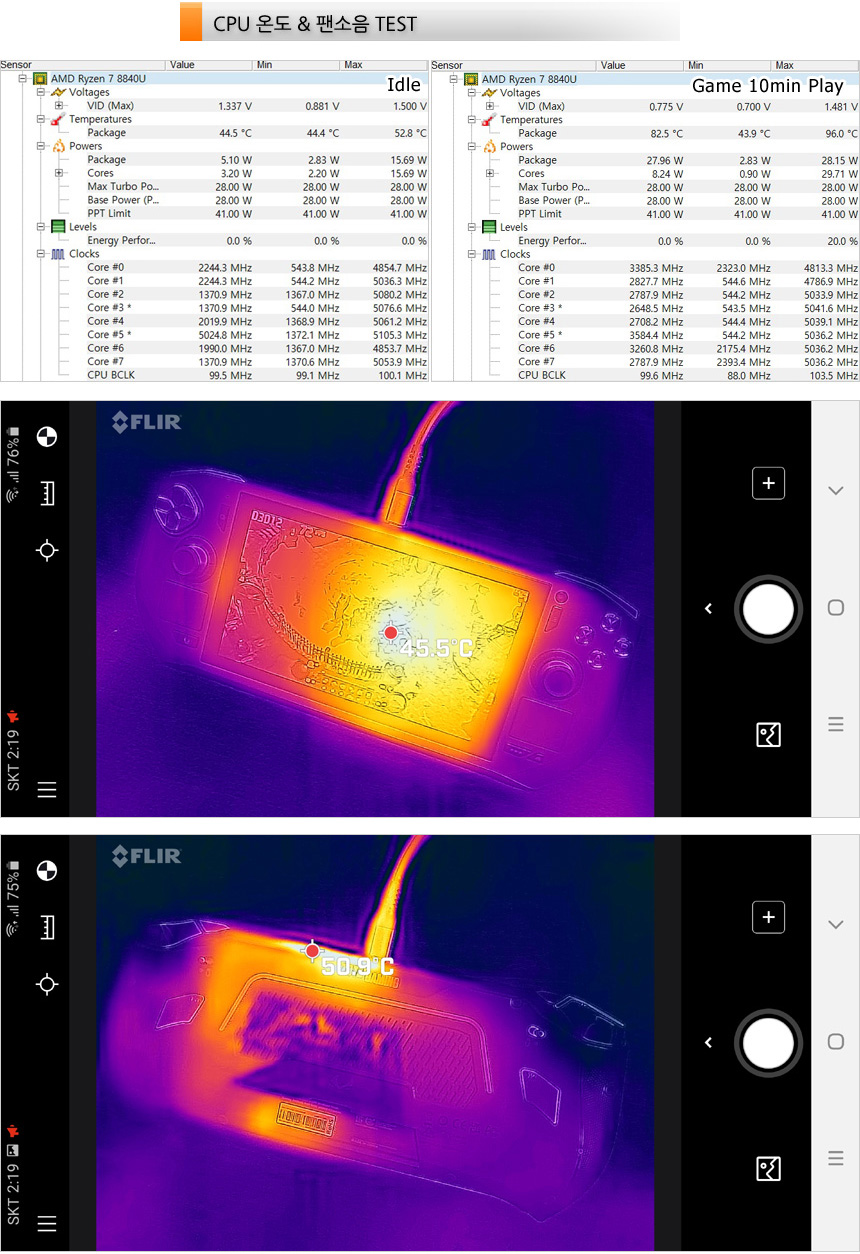This screenshot has height=1254, width=860.
Task: Collapse the Voltages tree node in Idle panel
Action: coord(41,92)
